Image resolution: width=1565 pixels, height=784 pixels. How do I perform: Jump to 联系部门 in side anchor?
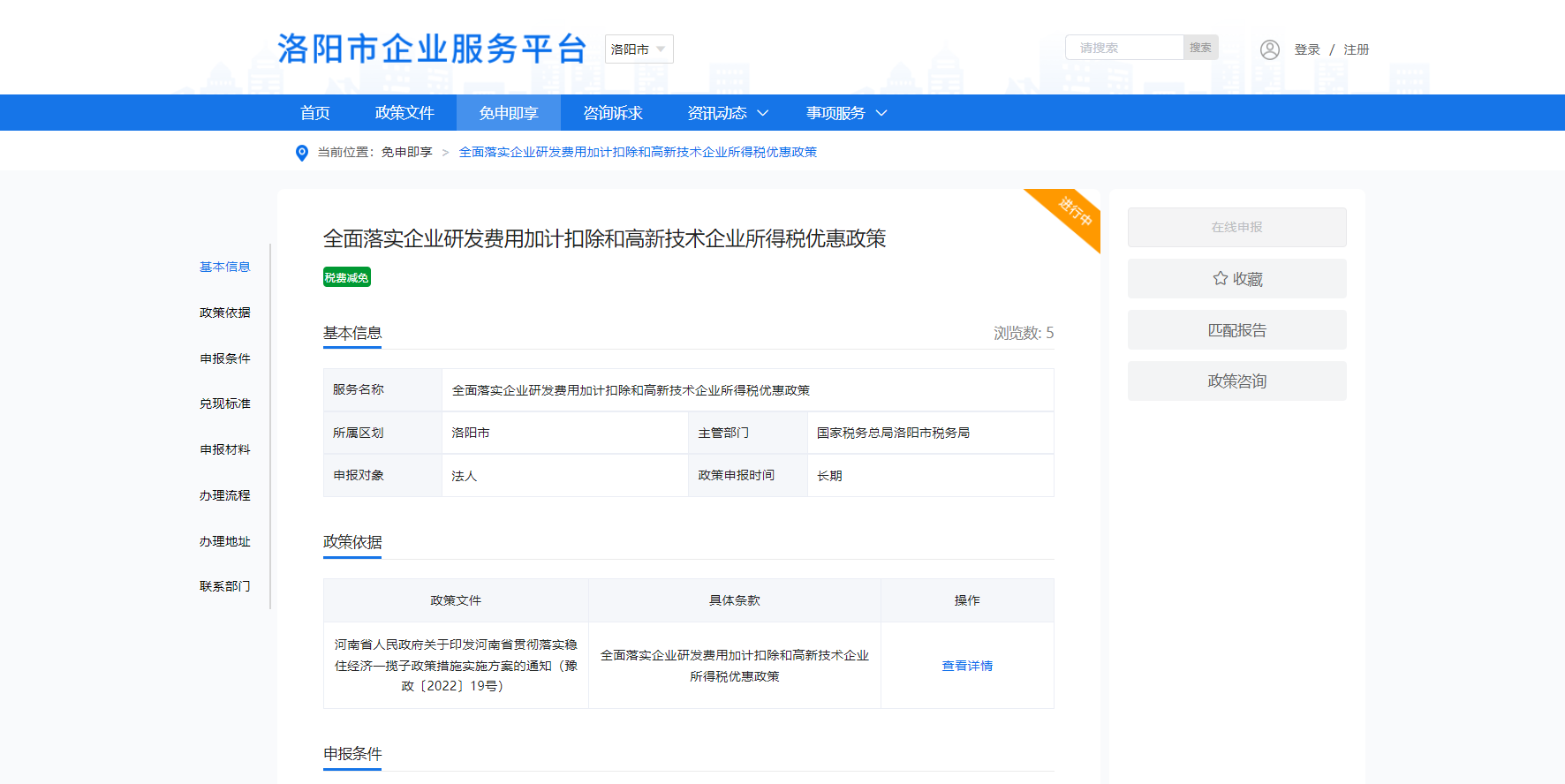tap(225, 586)
